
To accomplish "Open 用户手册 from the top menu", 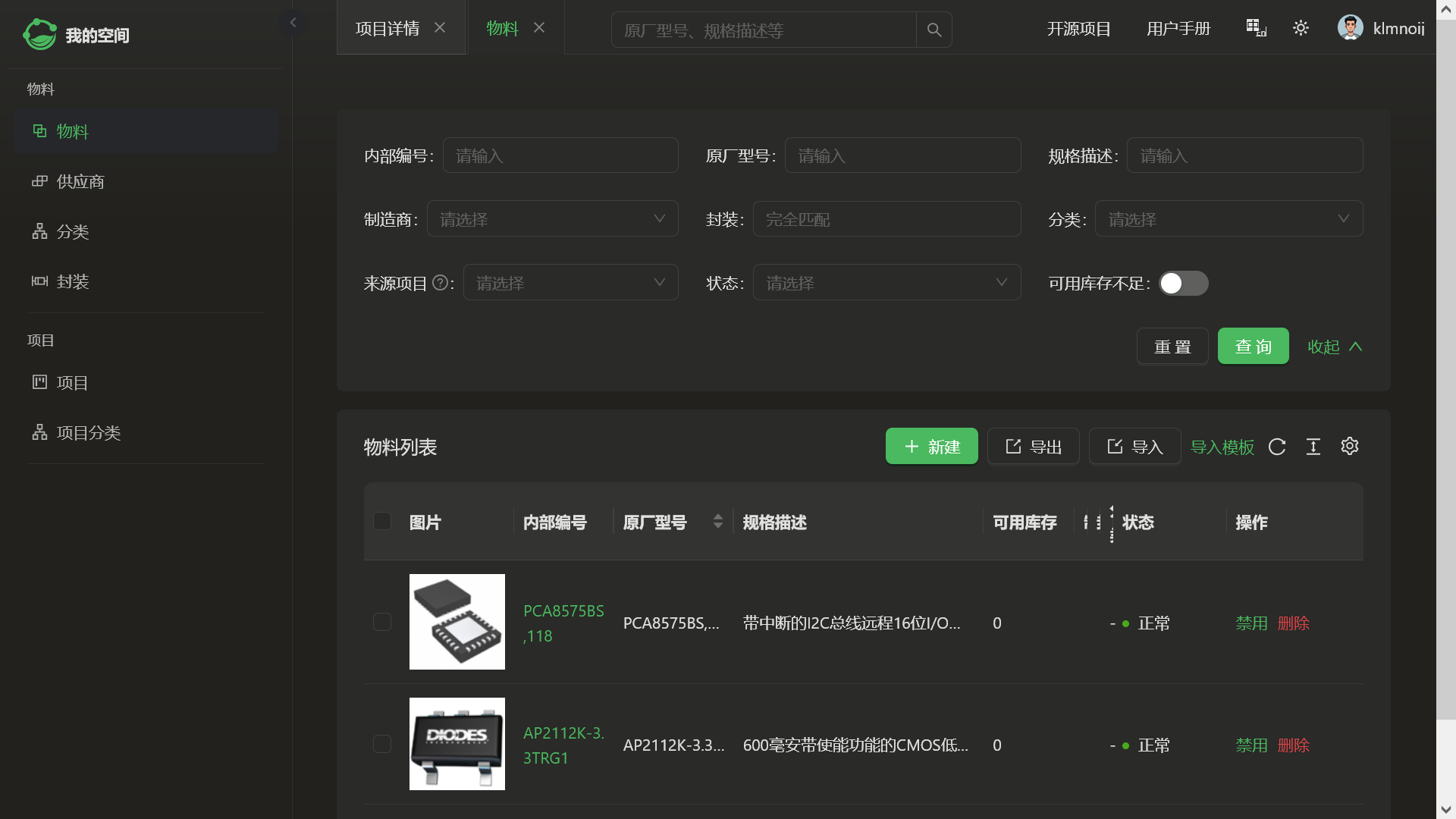I will [1178, 28].
